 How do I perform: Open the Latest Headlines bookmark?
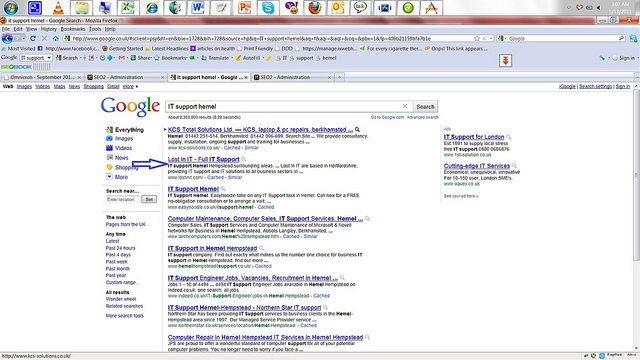(x=167, y=49)
